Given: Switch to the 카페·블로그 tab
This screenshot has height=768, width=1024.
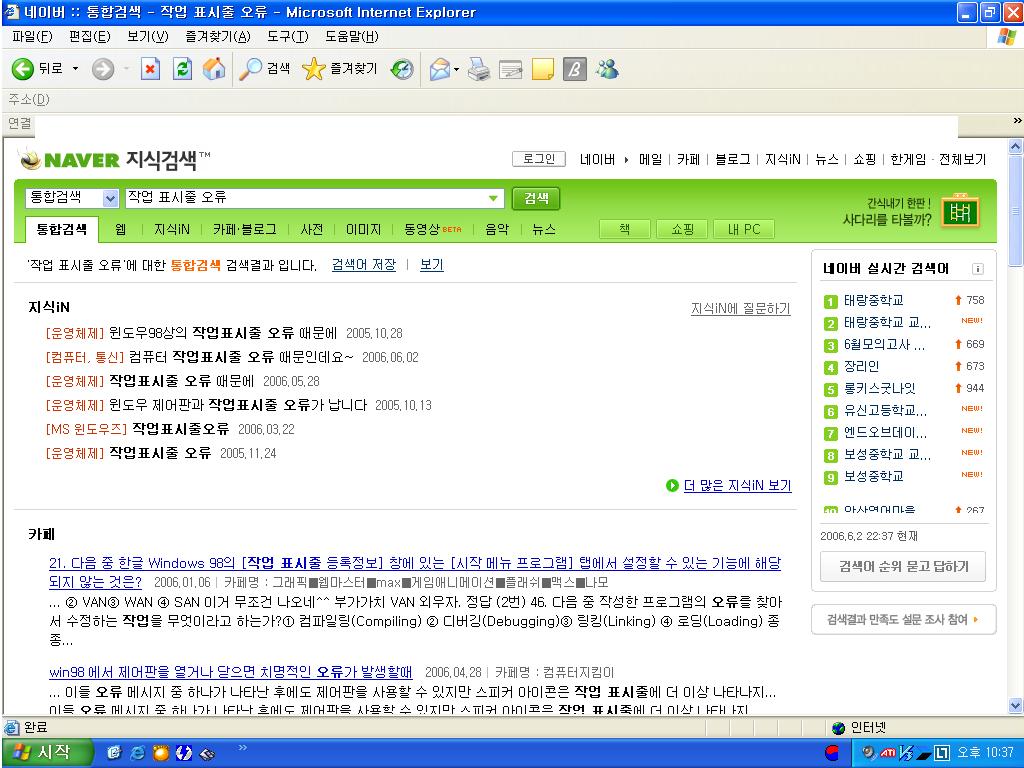Looking at the screenshot, I should click(x=244, y=229).
